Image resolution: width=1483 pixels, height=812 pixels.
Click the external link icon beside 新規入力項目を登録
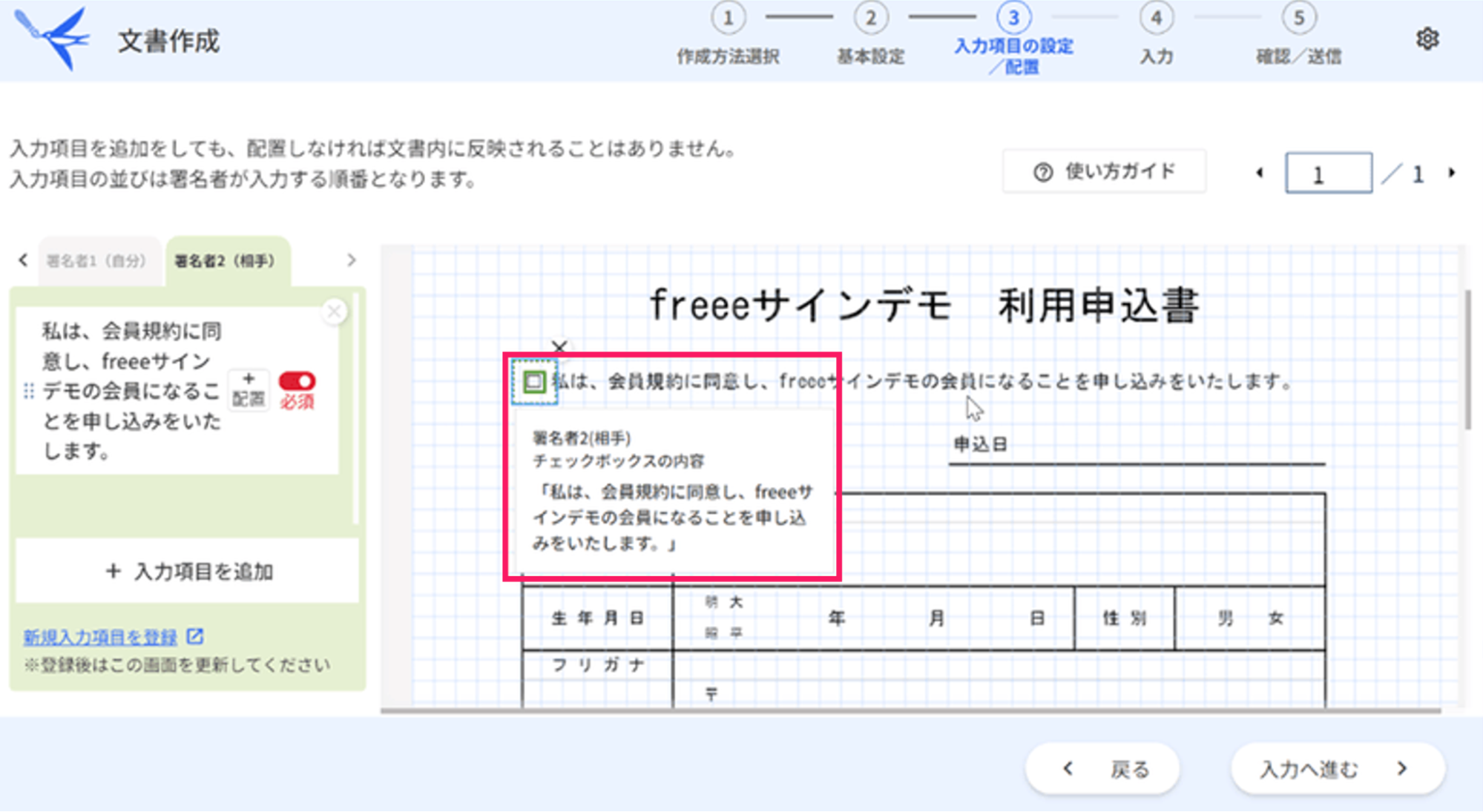[x=195, y=636]
